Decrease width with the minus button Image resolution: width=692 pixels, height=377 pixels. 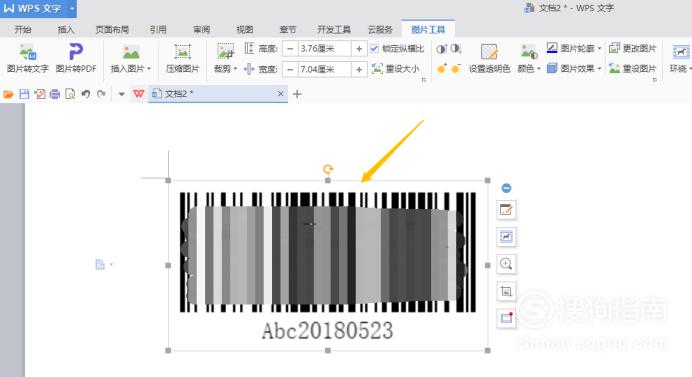[290, 69]
